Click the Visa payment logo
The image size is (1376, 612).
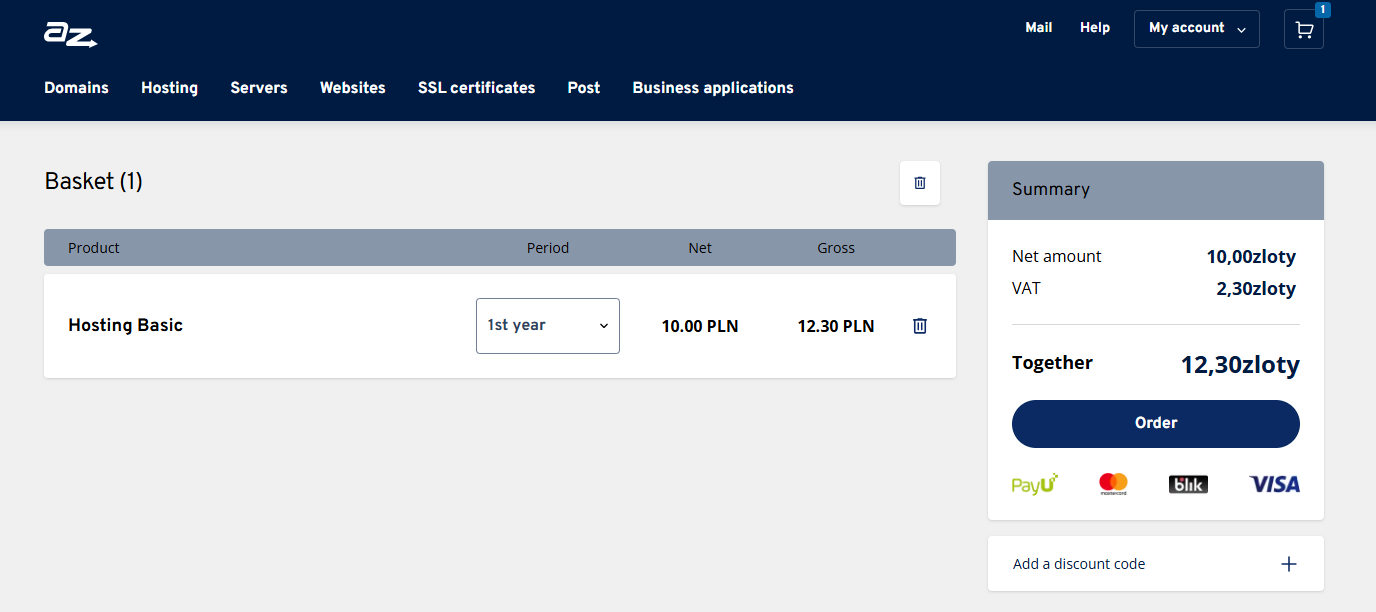[1275, 484]
